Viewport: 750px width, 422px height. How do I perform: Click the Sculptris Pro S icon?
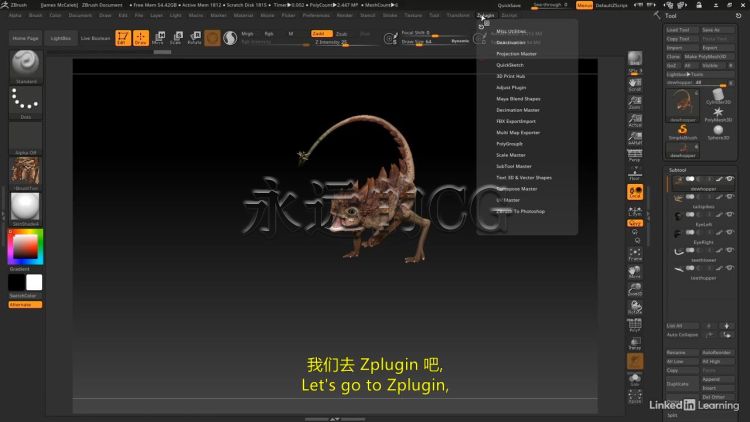391,38
